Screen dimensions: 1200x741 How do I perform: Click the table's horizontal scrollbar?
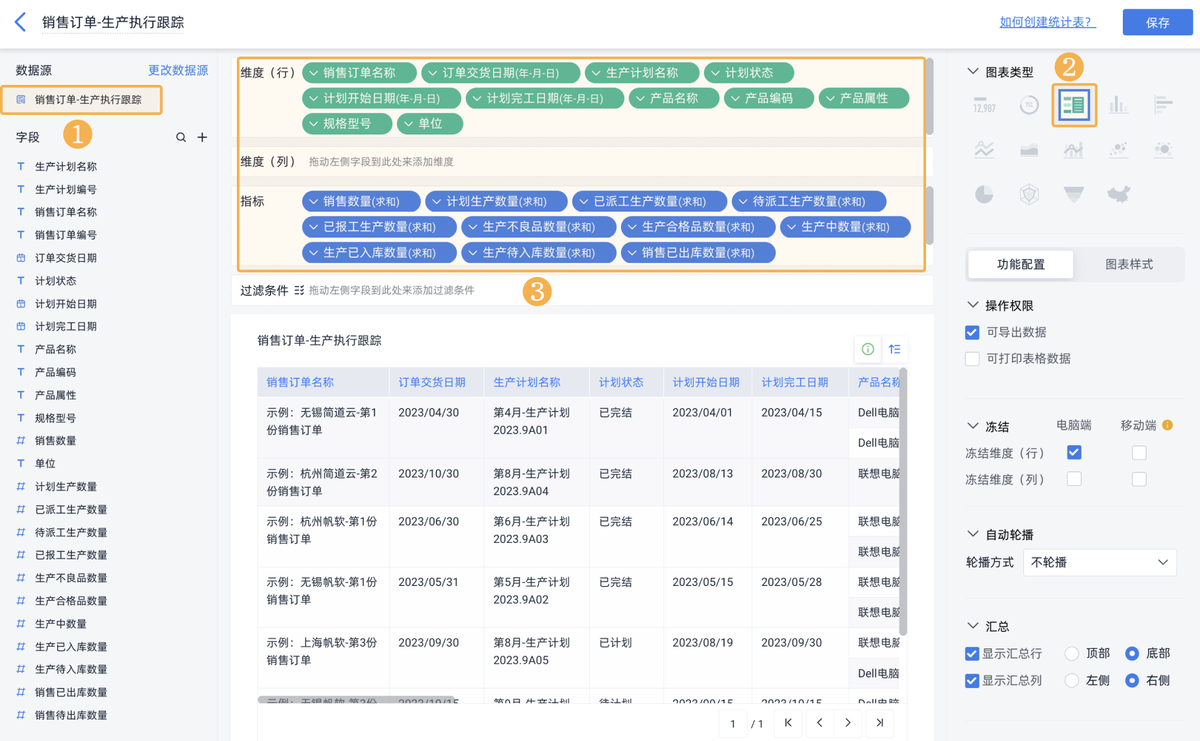click(356, 700)
